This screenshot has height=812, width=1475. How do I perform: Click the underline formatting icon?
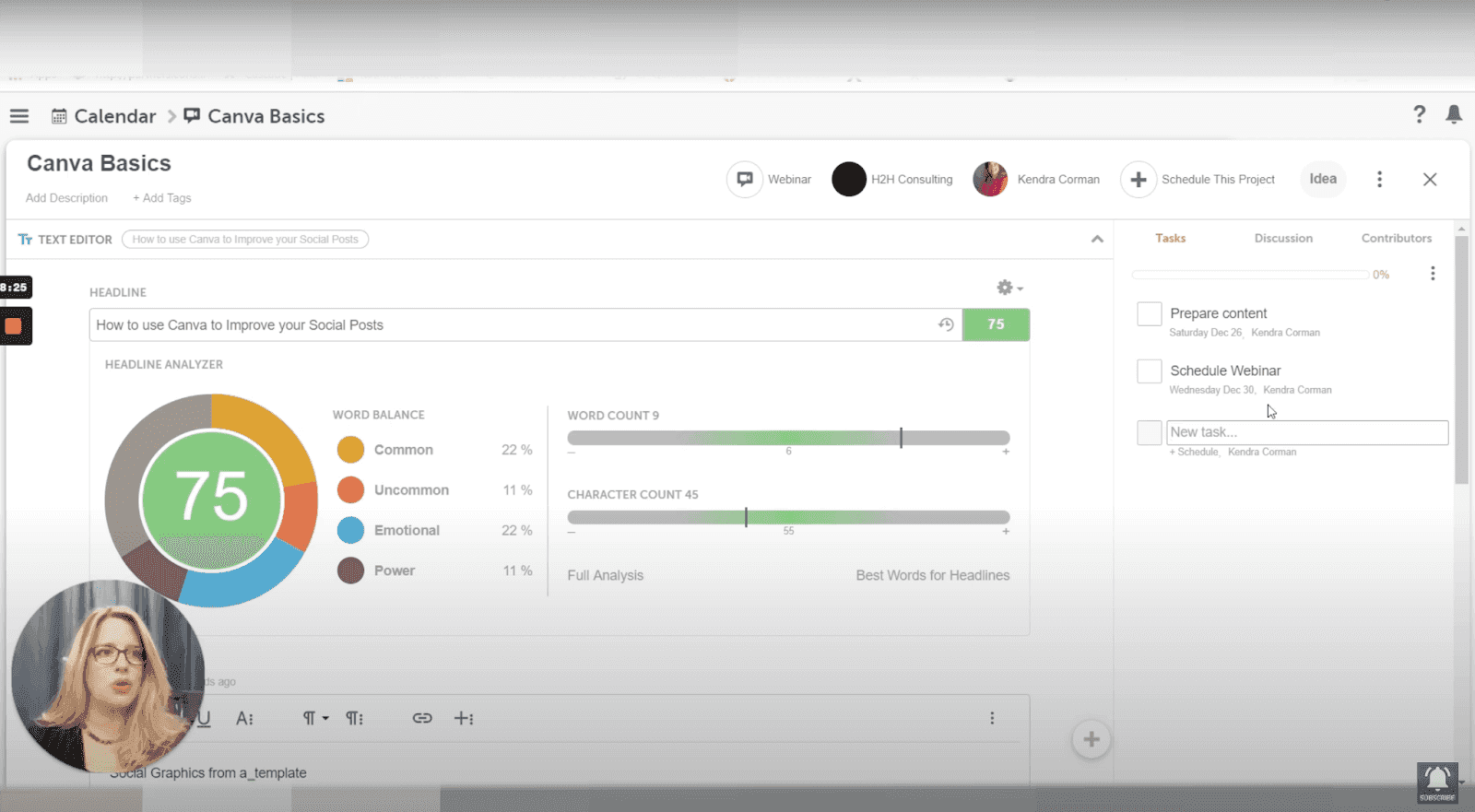[x=204, y=718]
